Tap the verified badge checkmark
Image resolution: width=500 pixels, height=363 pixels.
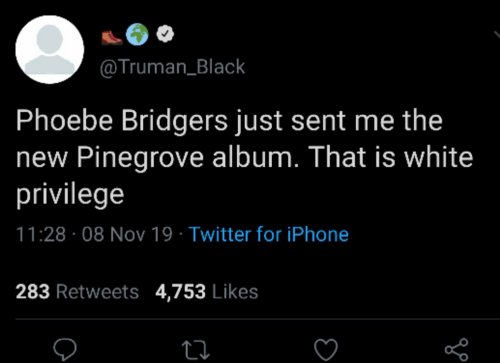[165, 34]
